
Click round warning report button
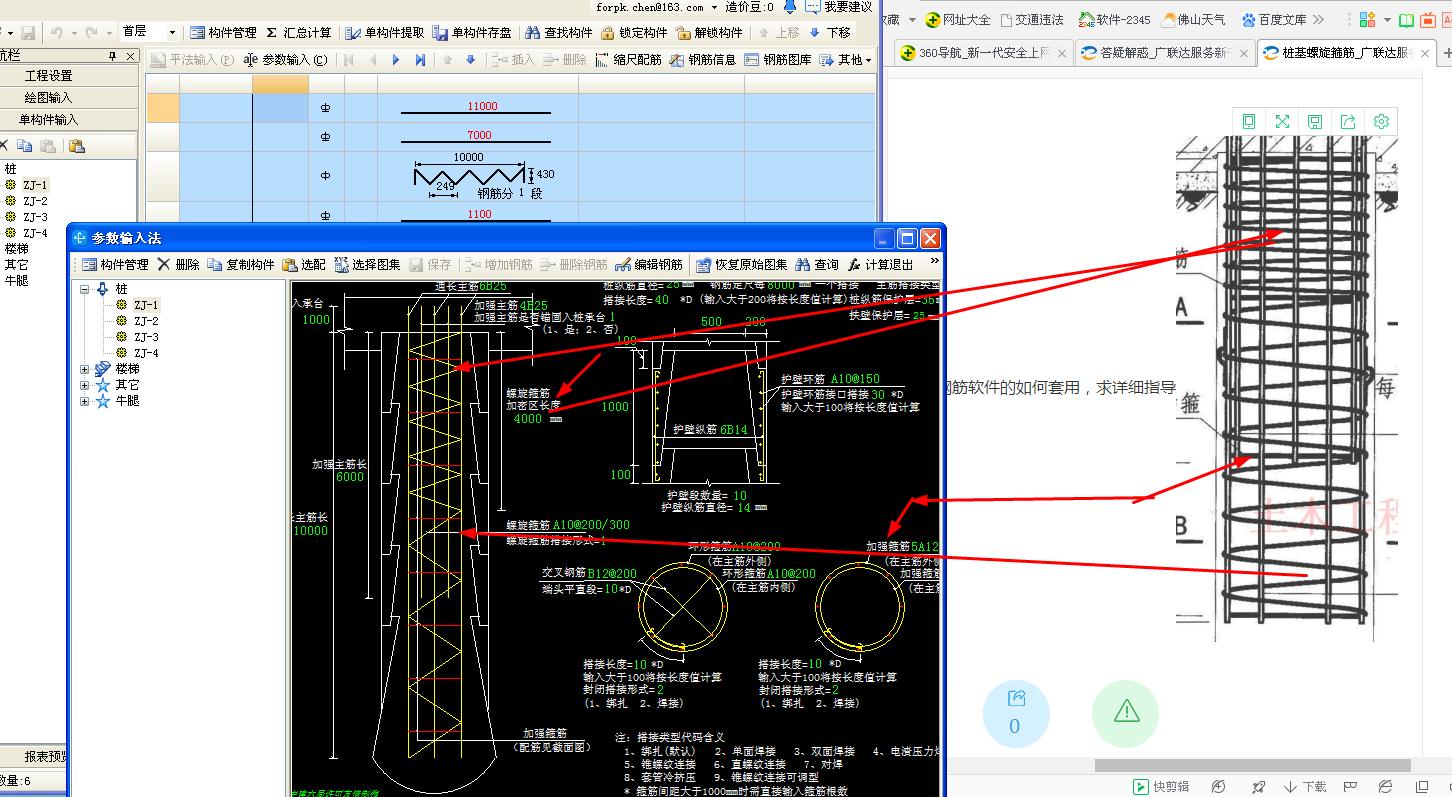(1126, 713)
